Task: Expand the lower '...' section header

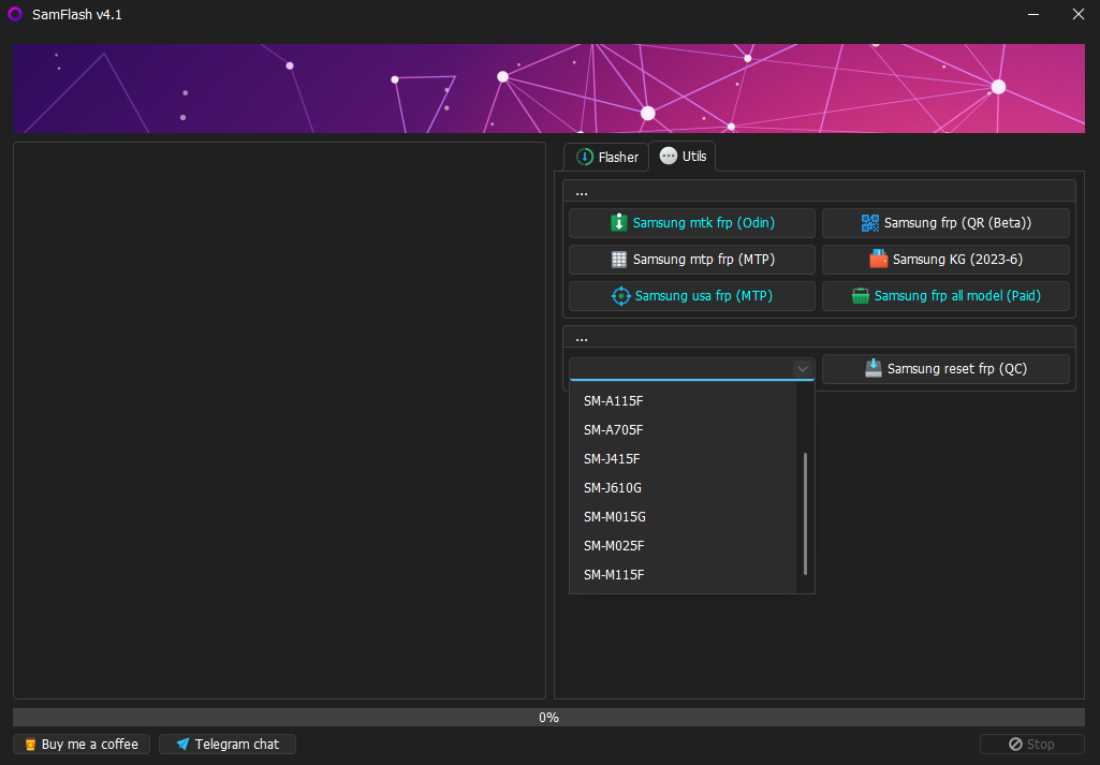Action: pos(581,337)
